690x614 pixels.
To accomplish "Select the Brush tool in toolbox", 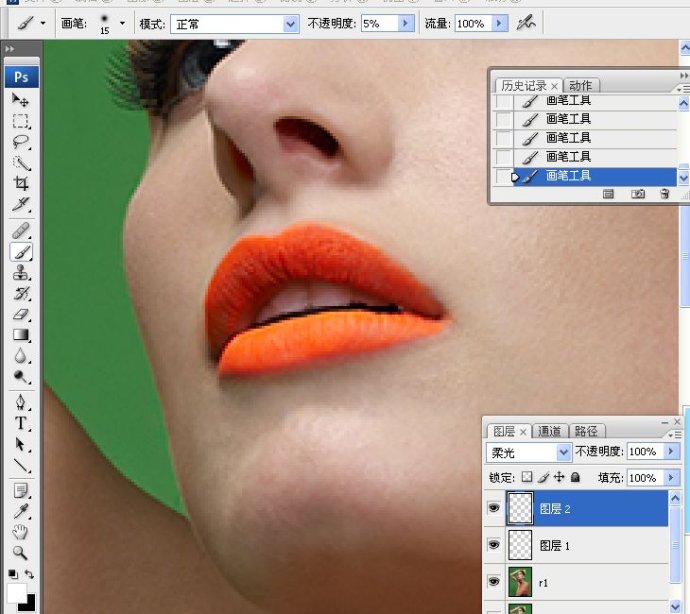I will click(20, 252).
